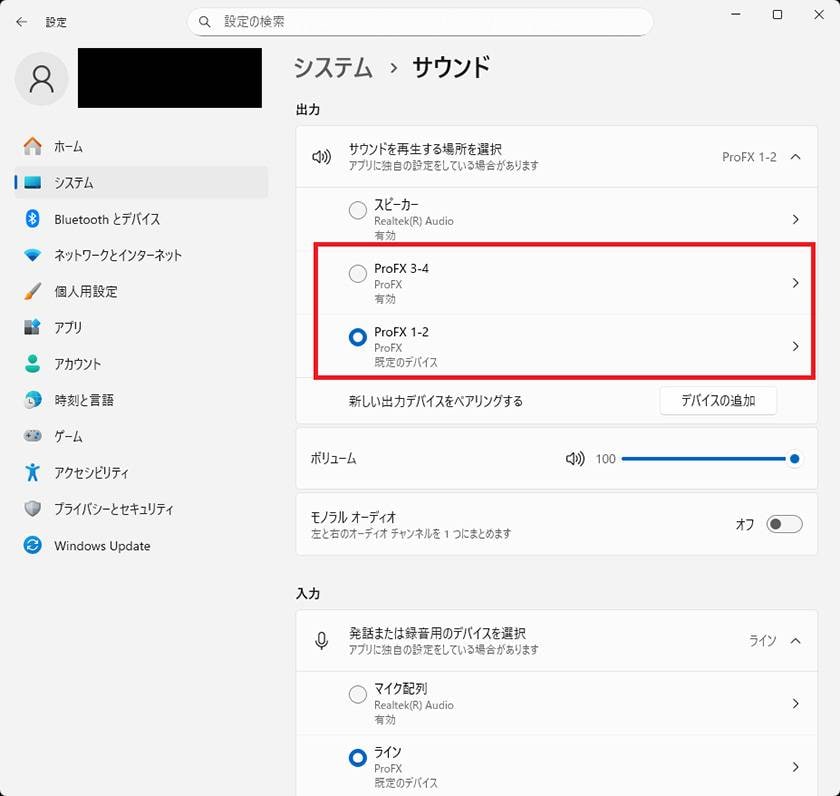840x796 pixels.
Task: Click the search magnifier icon
Action: (205, 22)
